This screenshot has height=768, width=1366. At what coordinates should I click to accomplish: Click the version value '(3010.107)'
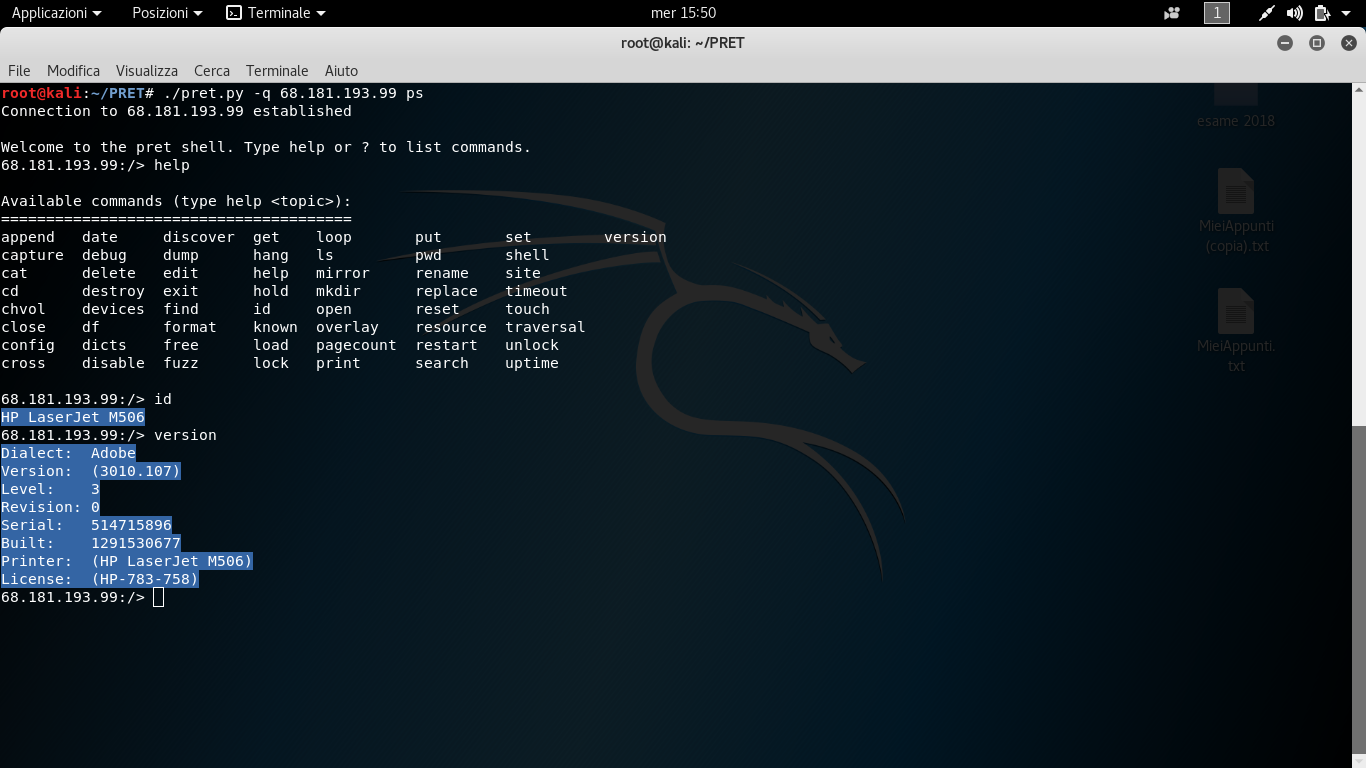coord(136,471)
